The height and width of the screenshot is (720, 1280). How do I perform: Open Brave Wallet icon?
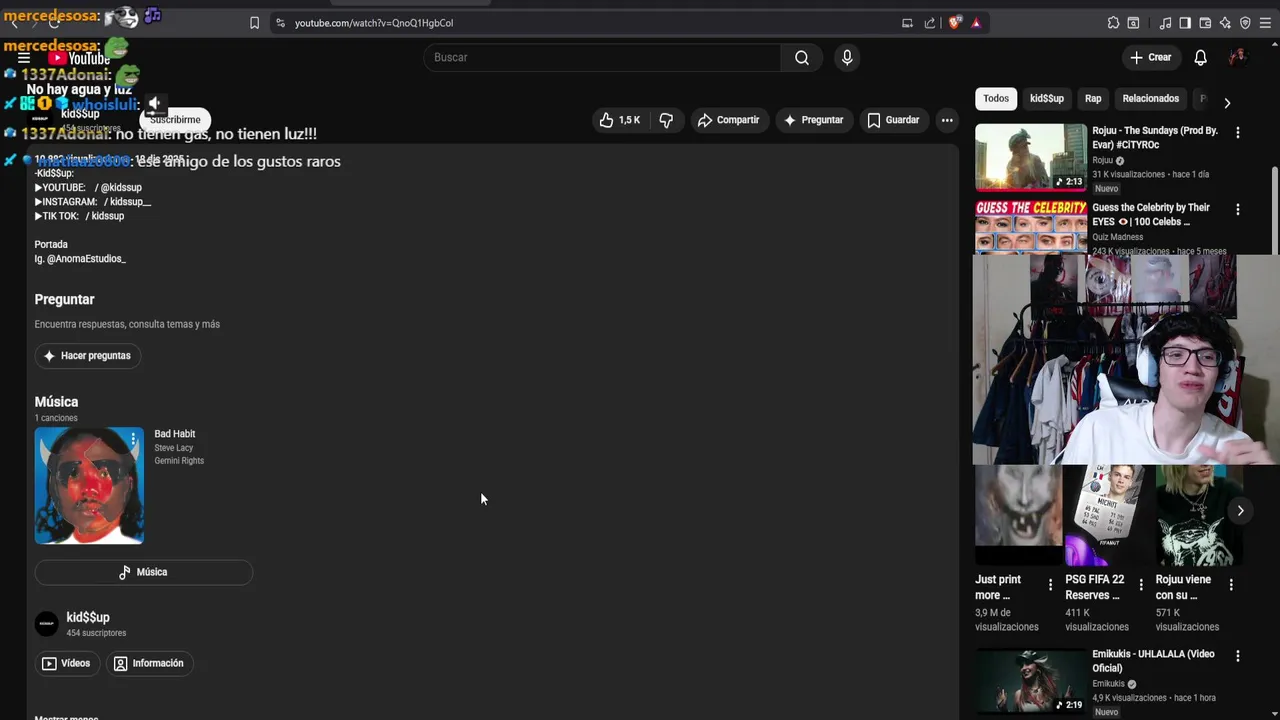point(1205,23)
